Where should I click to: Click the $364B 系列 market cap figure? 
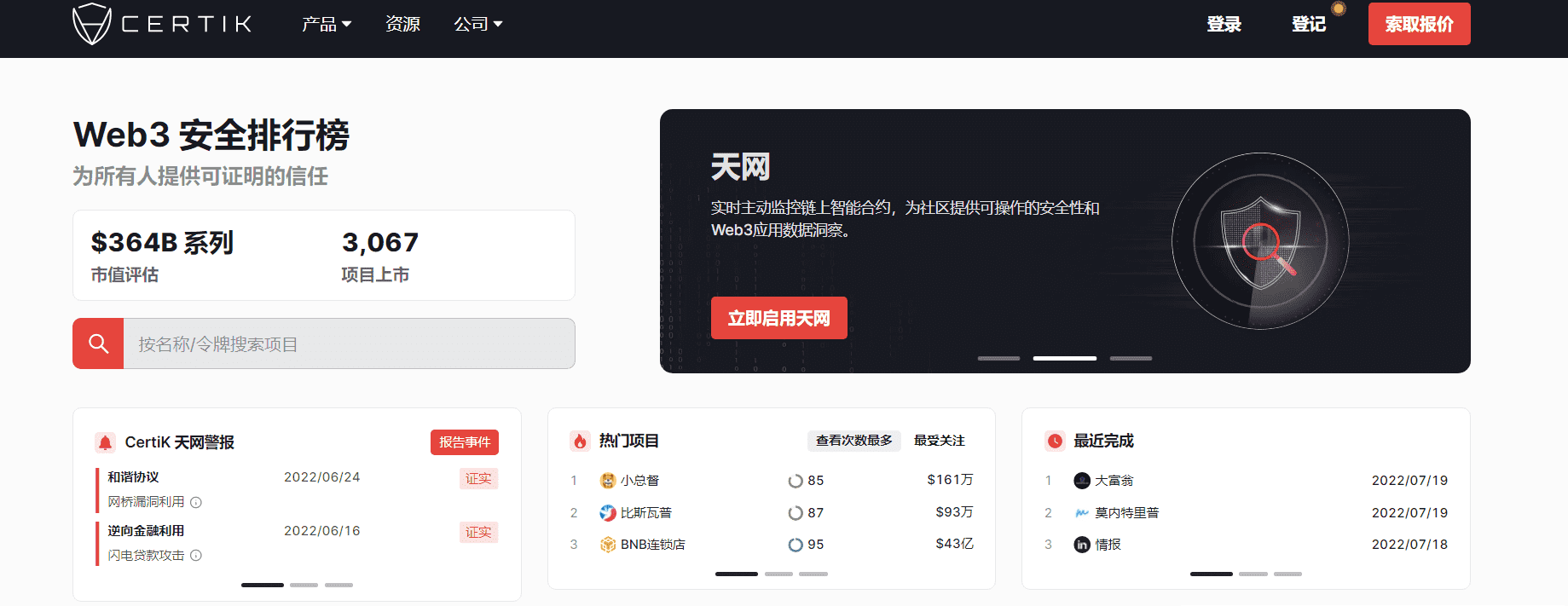point(162,243)
